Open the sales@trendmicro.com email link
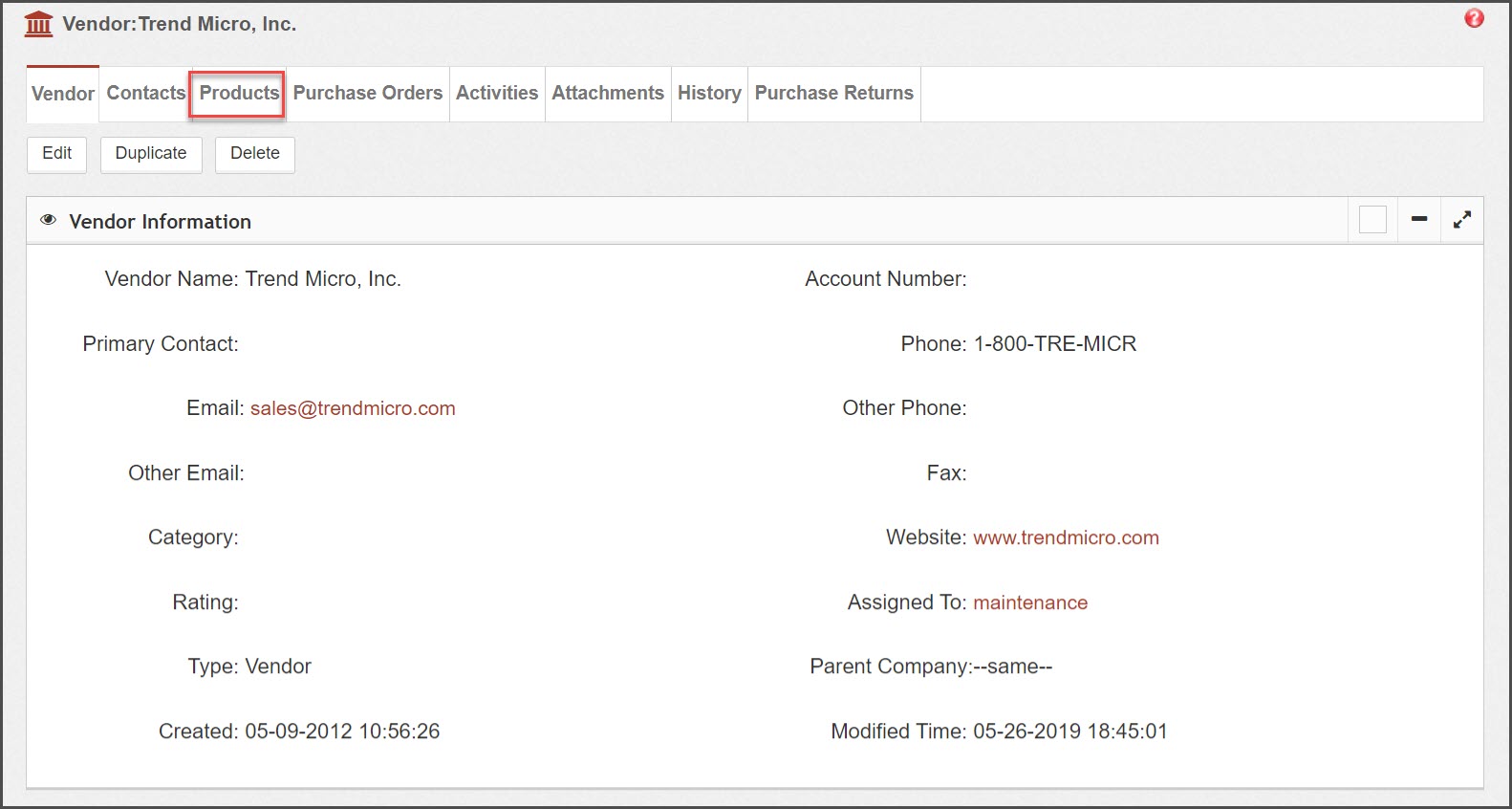This screenshot has width=1512, height=809. pyautogui.click(x=353, y=408)
